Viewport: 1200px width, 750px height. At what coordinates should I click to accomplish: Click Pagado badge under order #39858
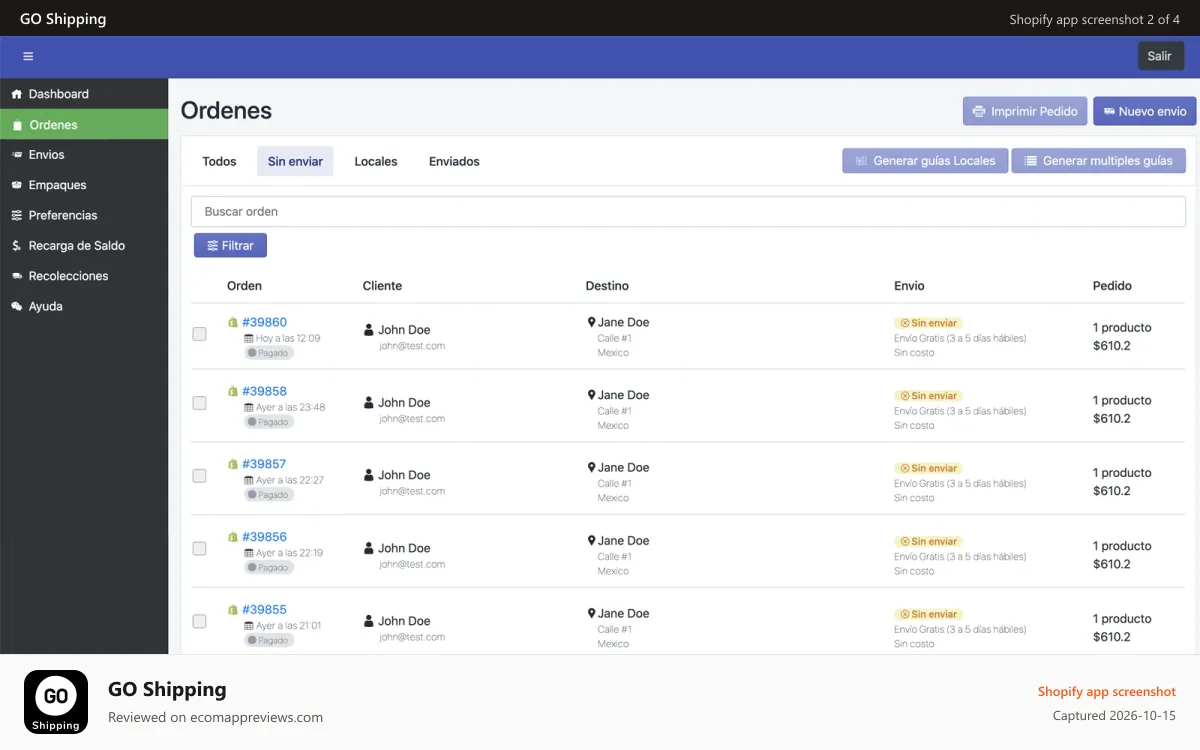click(269, 422)
